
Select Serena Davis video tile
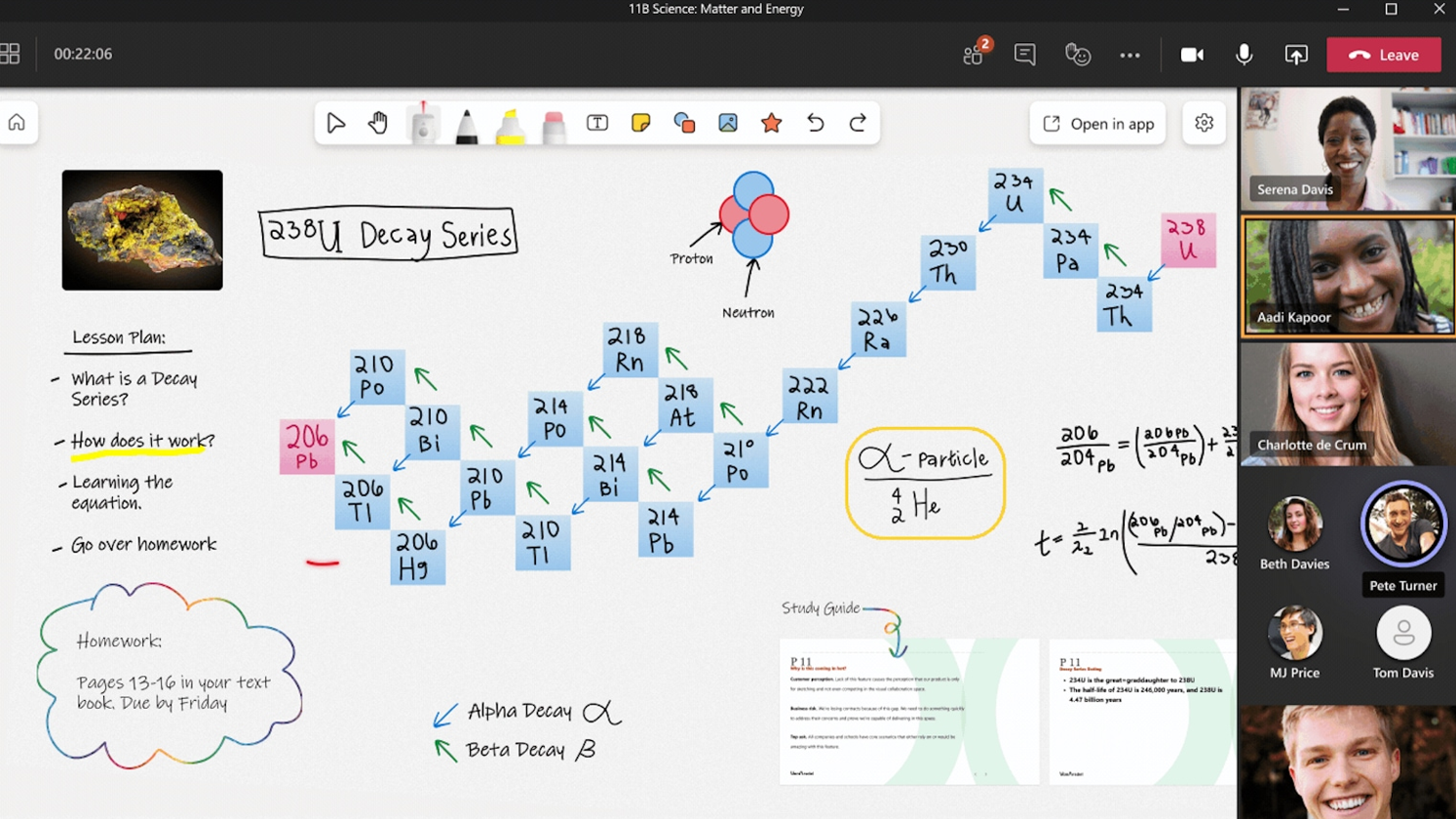[1348, 148]
